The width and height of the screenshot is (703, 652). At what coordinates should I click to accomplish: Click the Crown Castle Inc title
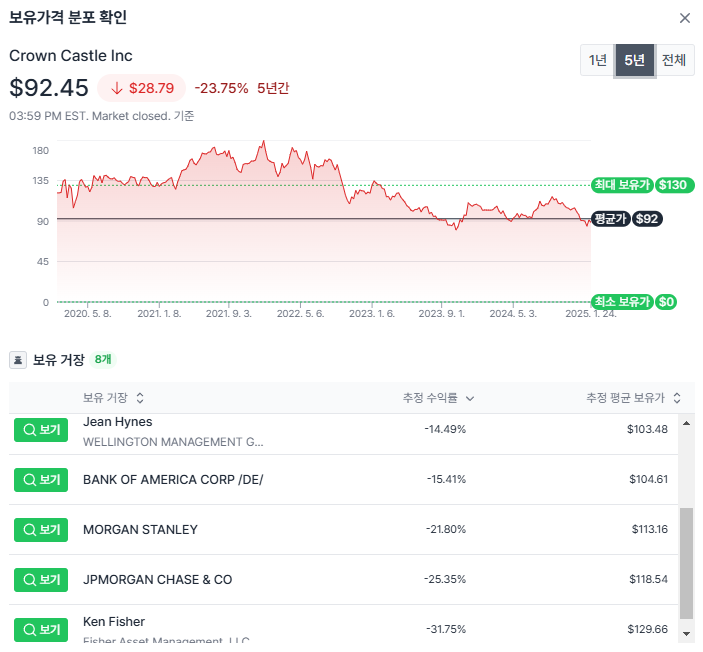coord(71,56)
